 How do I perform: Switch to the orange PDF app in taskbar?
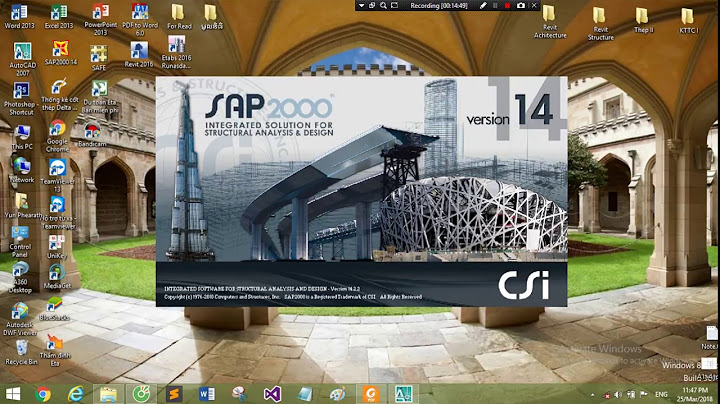pos(371,394)
